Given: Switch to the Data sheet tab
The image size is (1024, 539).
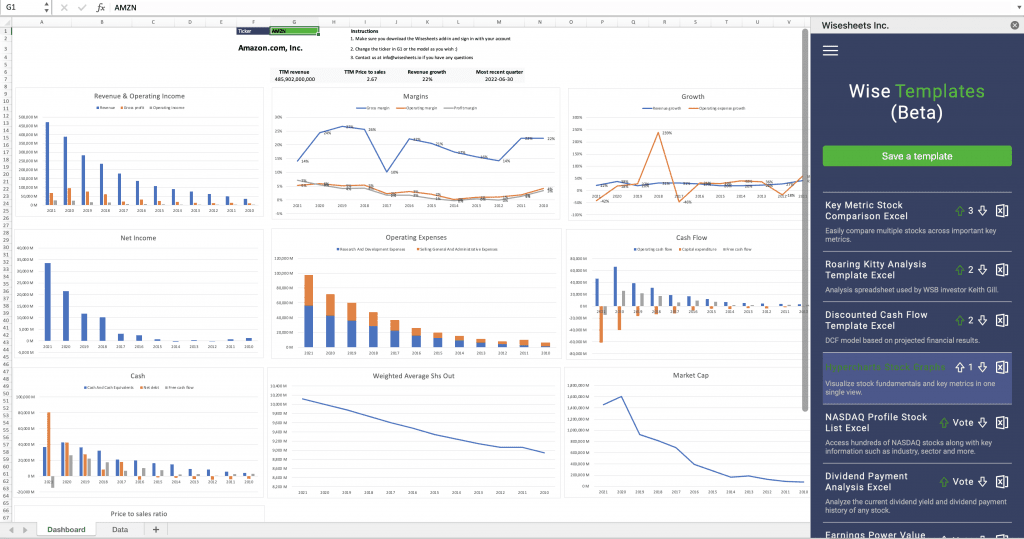Looking at the screenshot, I should 119,529.
